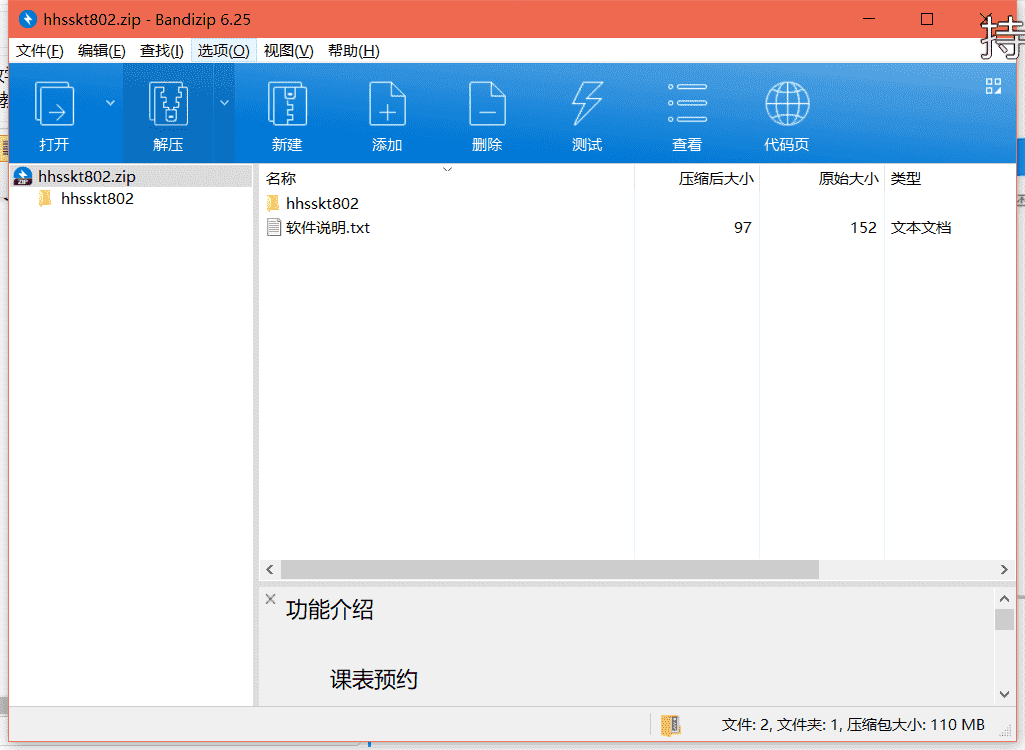1025x750 pixels.
Task: Click the Open (打开) toolbar icon
Action: click(54, 103)
